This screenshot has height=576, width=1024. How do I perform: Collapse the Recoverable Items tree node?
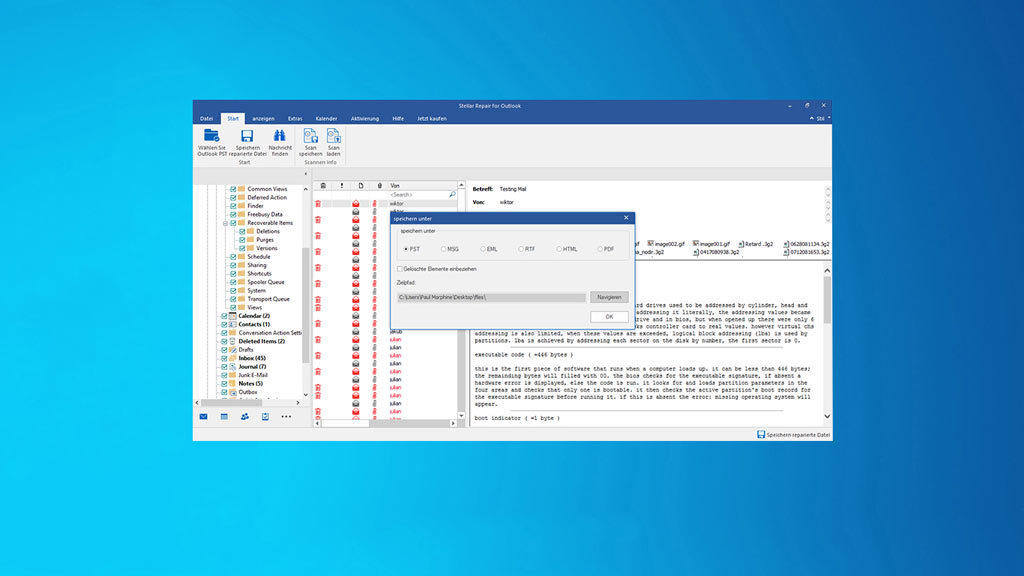pyautogui.click(x=225, y=223)
